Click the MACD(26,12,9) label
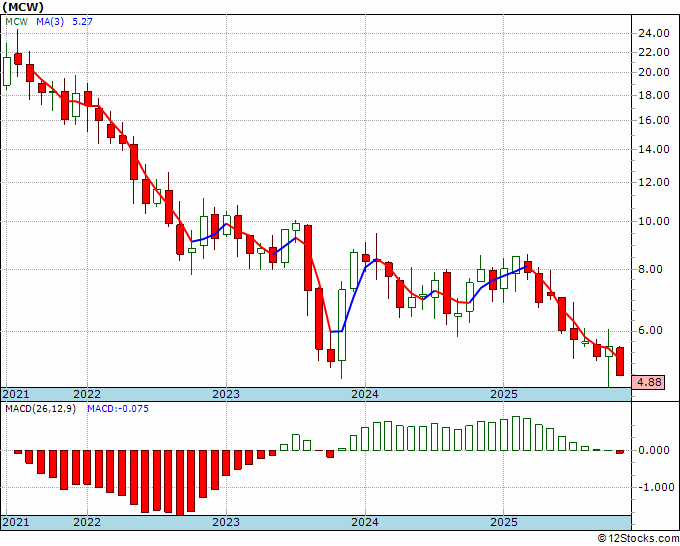Image resolution: width=680 pixels, height=546 pixels. (x=40, y=409)
